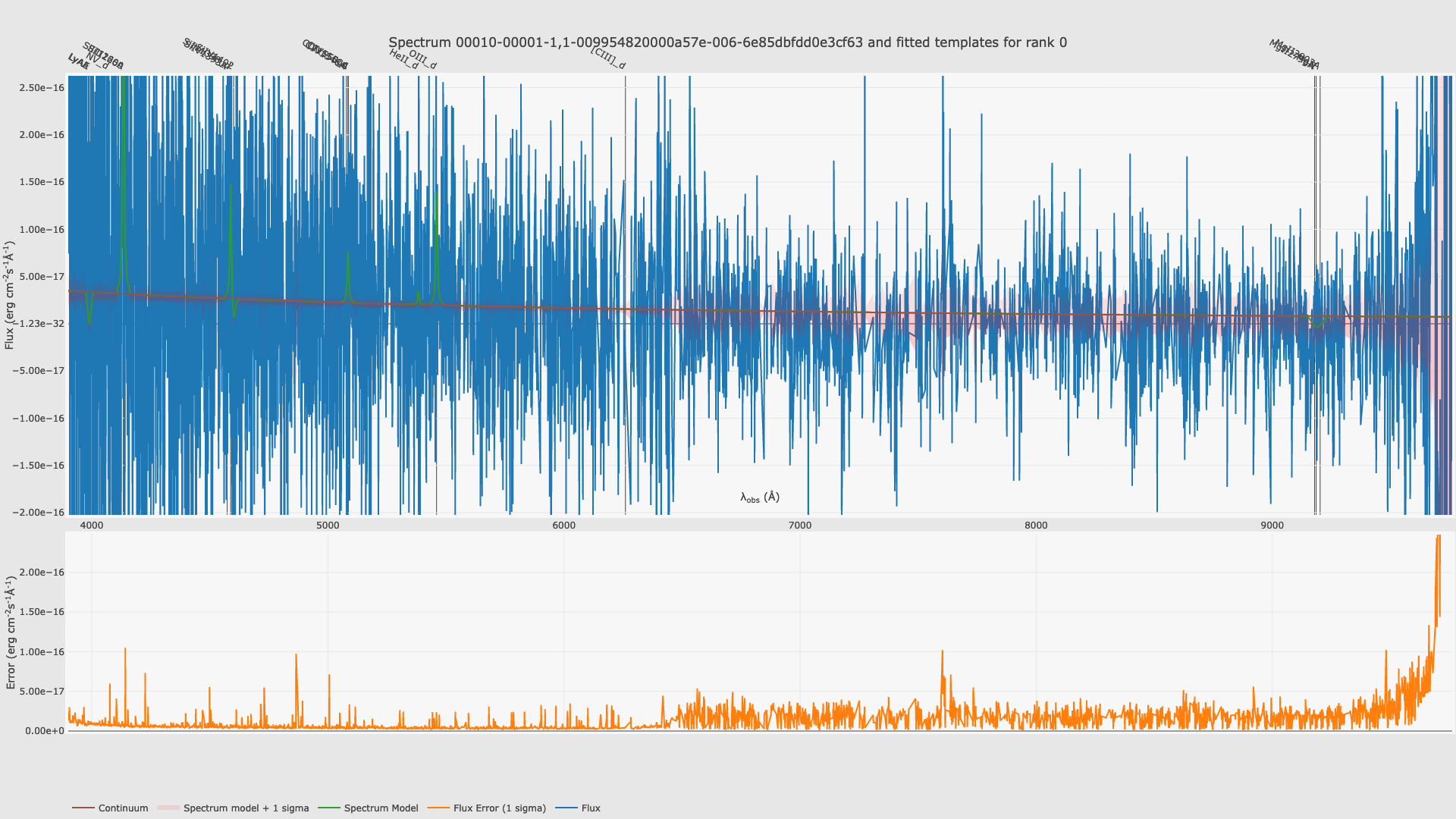Image resolution: width=1456 pixels, height=819 pixels.
Task: Toggle Spectrum Model legend entry
Action: [381, 808]
